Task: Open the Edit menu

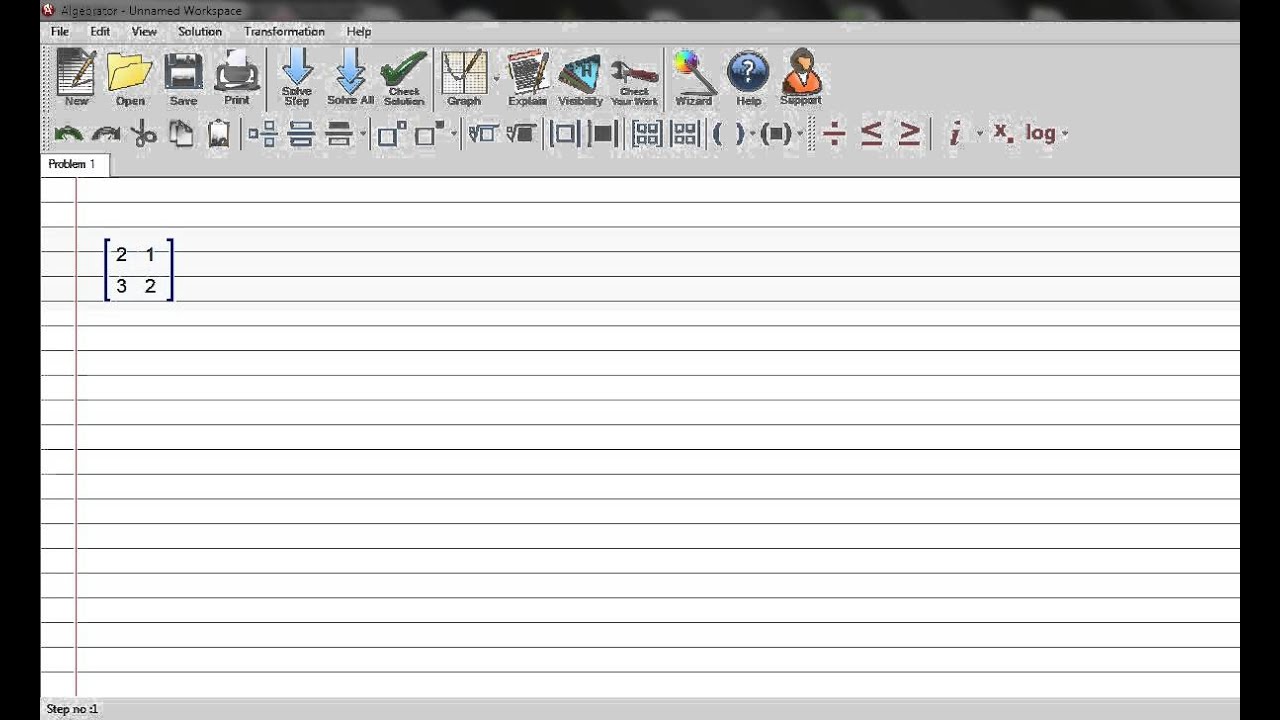Action: coord(100,31)
